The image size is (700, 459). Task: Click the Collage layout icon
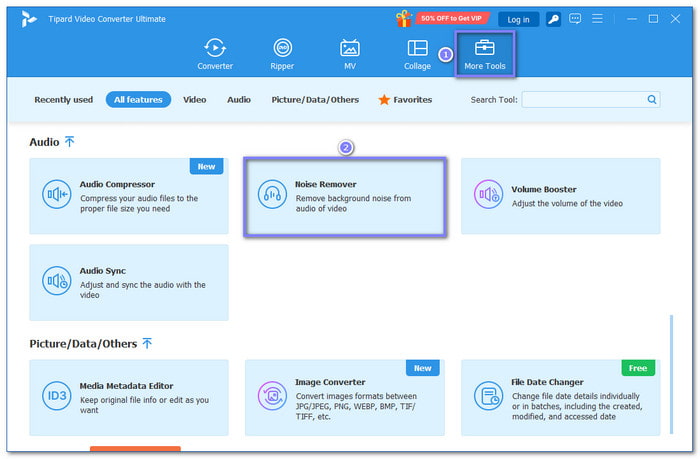417,48
